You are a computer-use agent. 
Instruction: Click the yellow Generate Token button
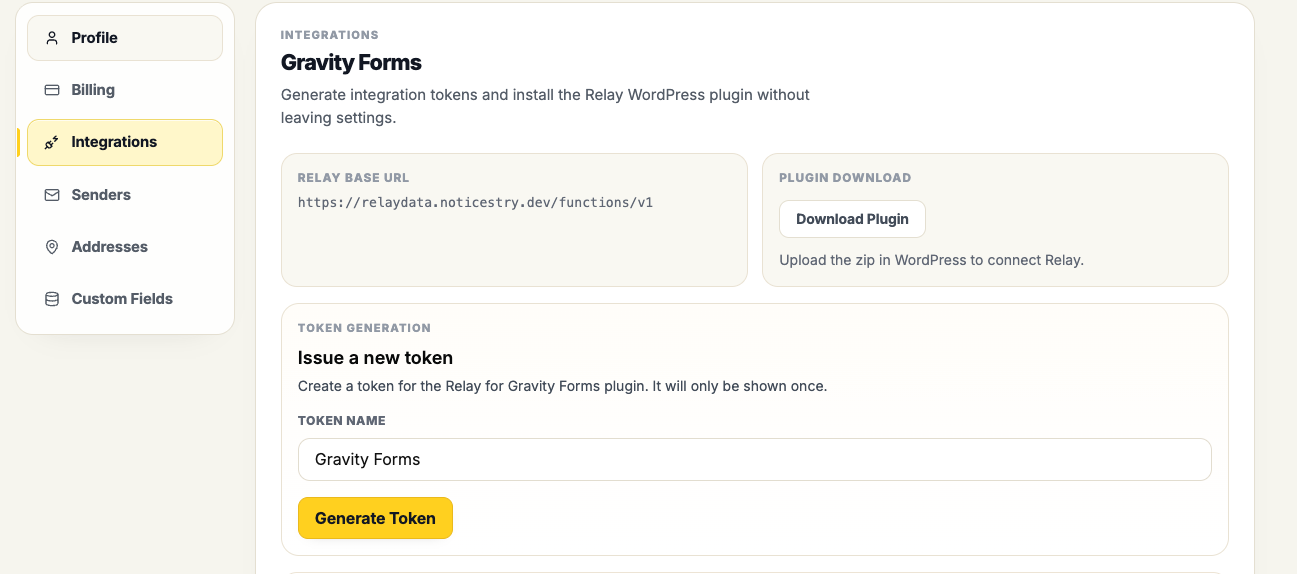click(375, 518)
